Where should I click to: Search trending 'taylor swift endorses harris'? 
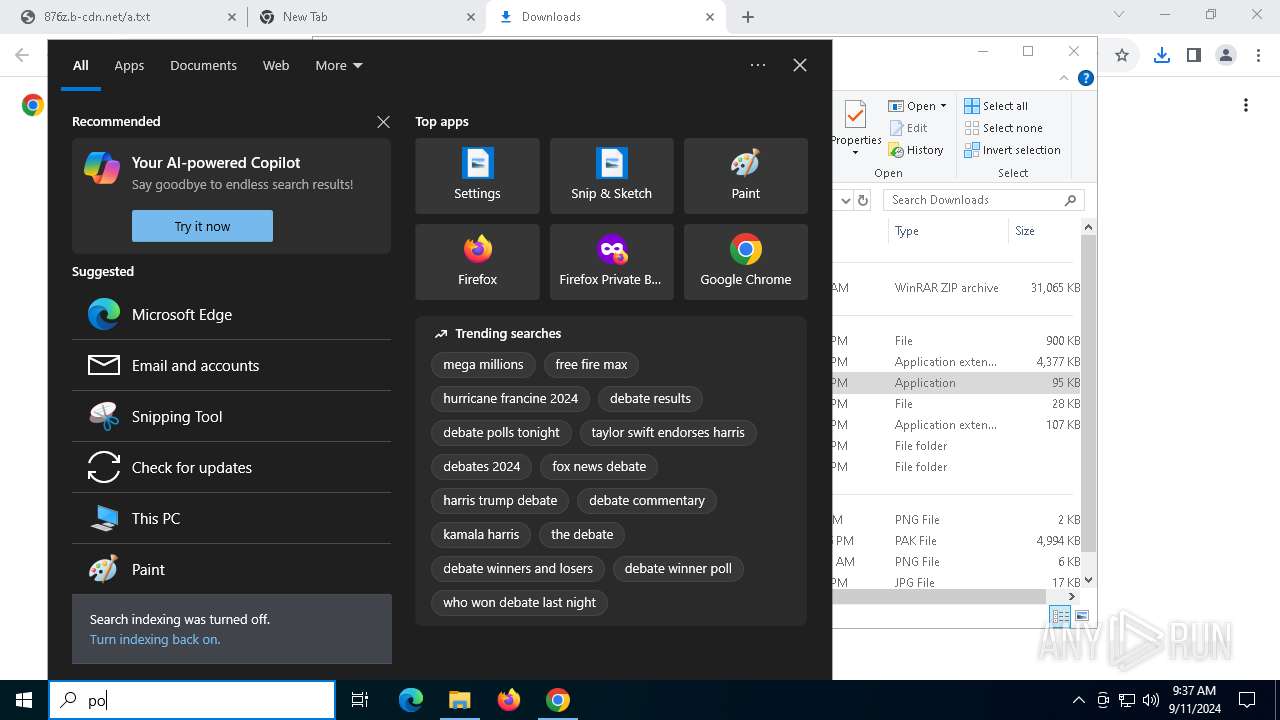pyautogui.click(x=668, y=432)
